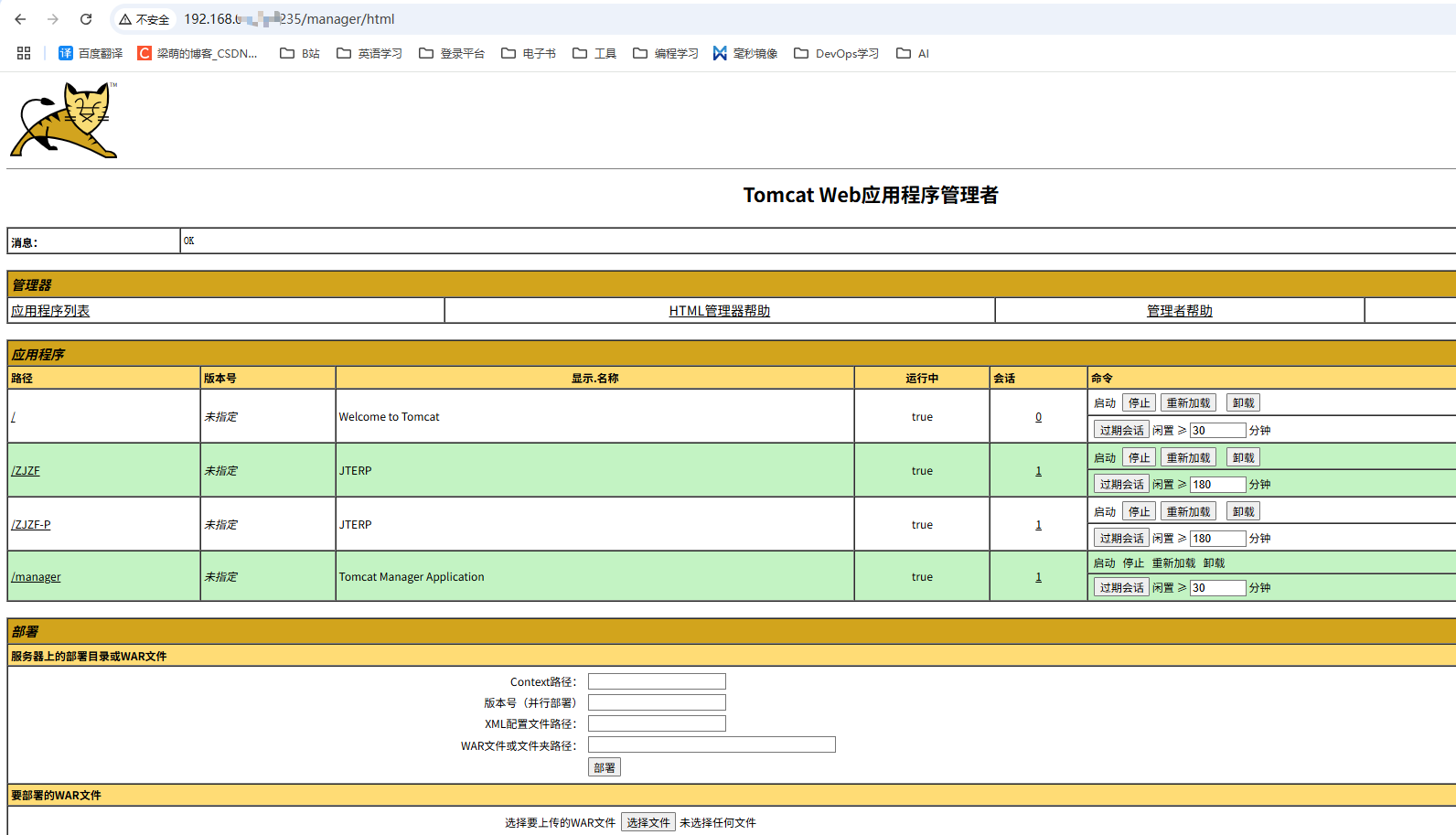Open the AI bookmark folder
Viewport: 1456px width, 835px height.
(913, 53)
